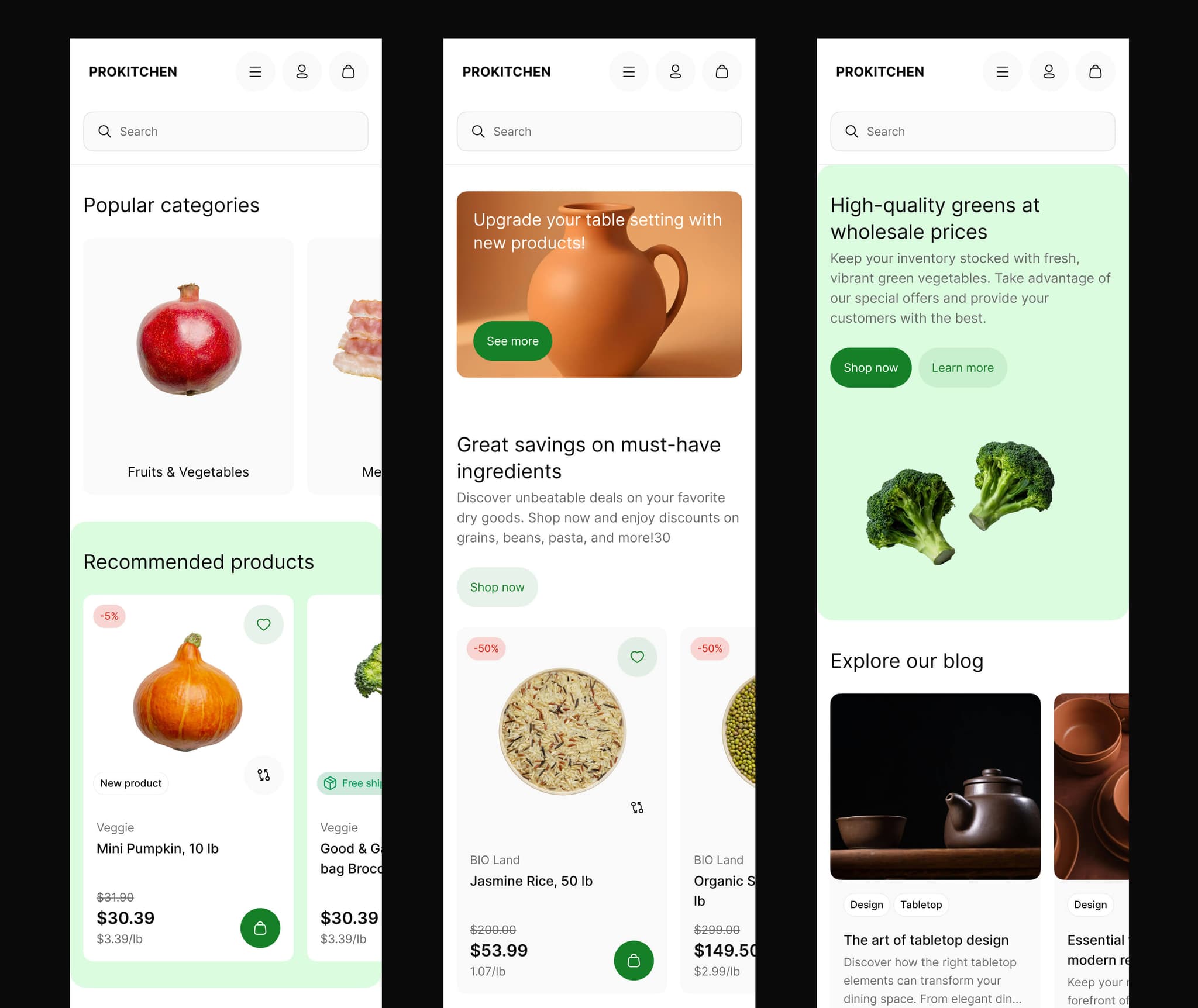Click the search magnifier icon
Viewport: 1198px width, 1008px height.
pos(104,131)
